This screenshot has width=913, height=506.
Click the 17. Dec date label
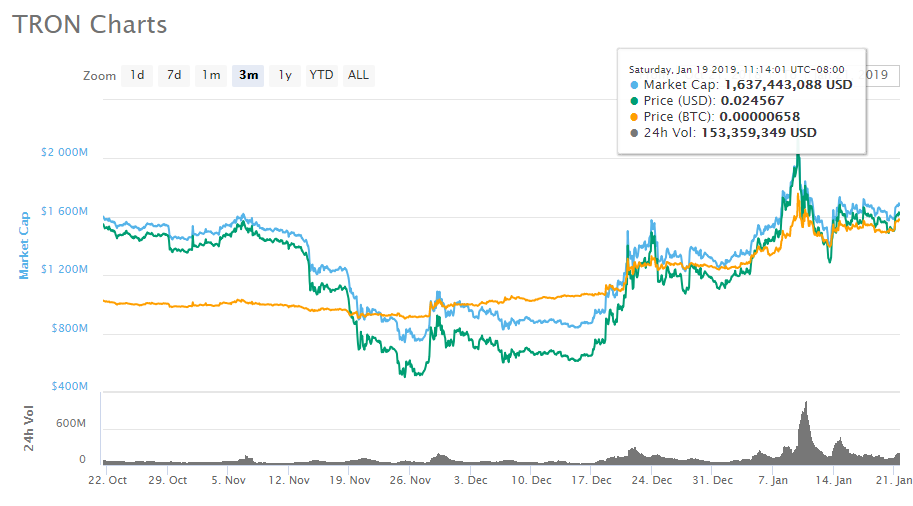[x=591, y=480]
